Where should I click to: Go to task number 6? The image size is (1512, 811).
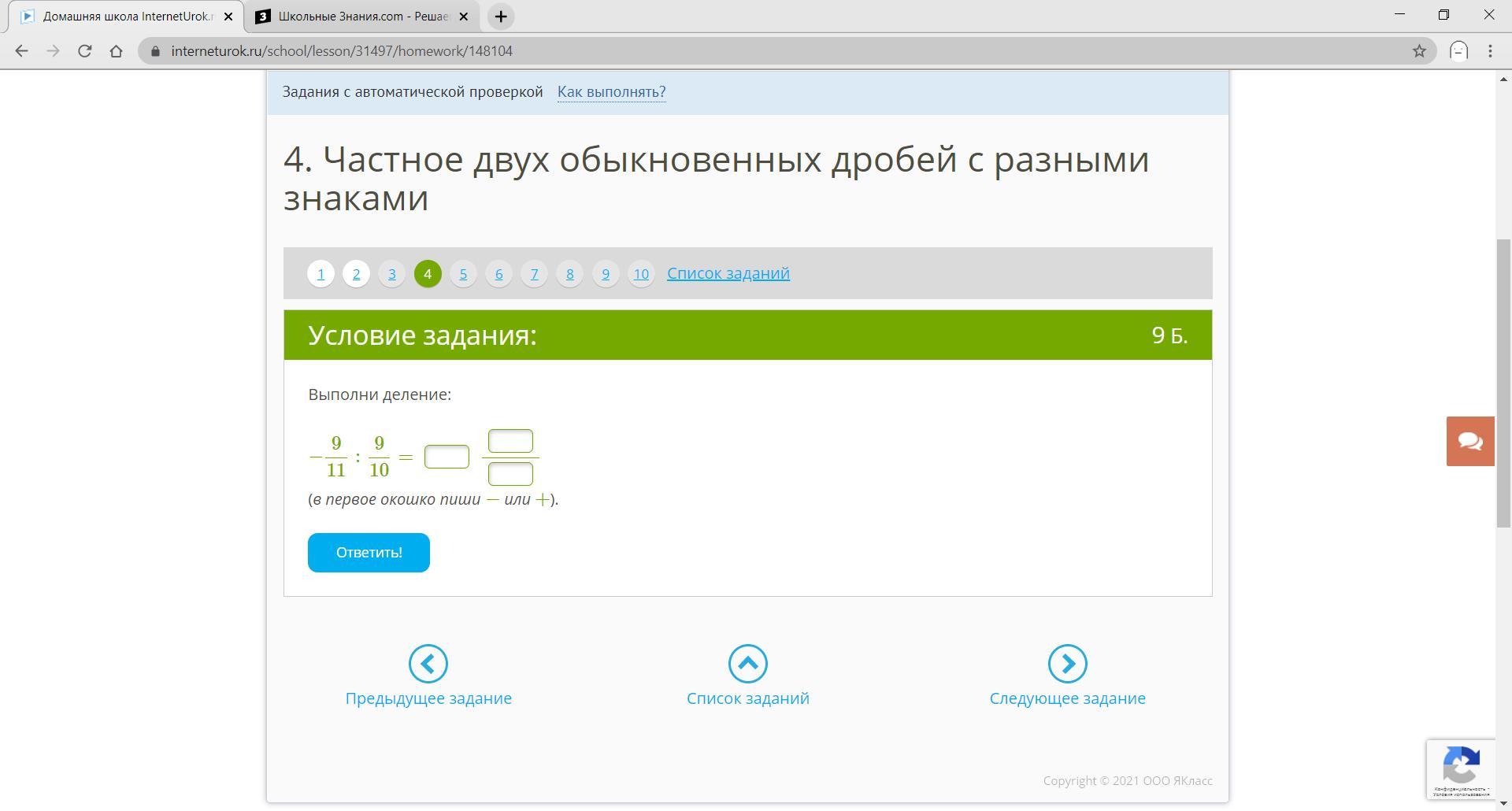point(498,274)
